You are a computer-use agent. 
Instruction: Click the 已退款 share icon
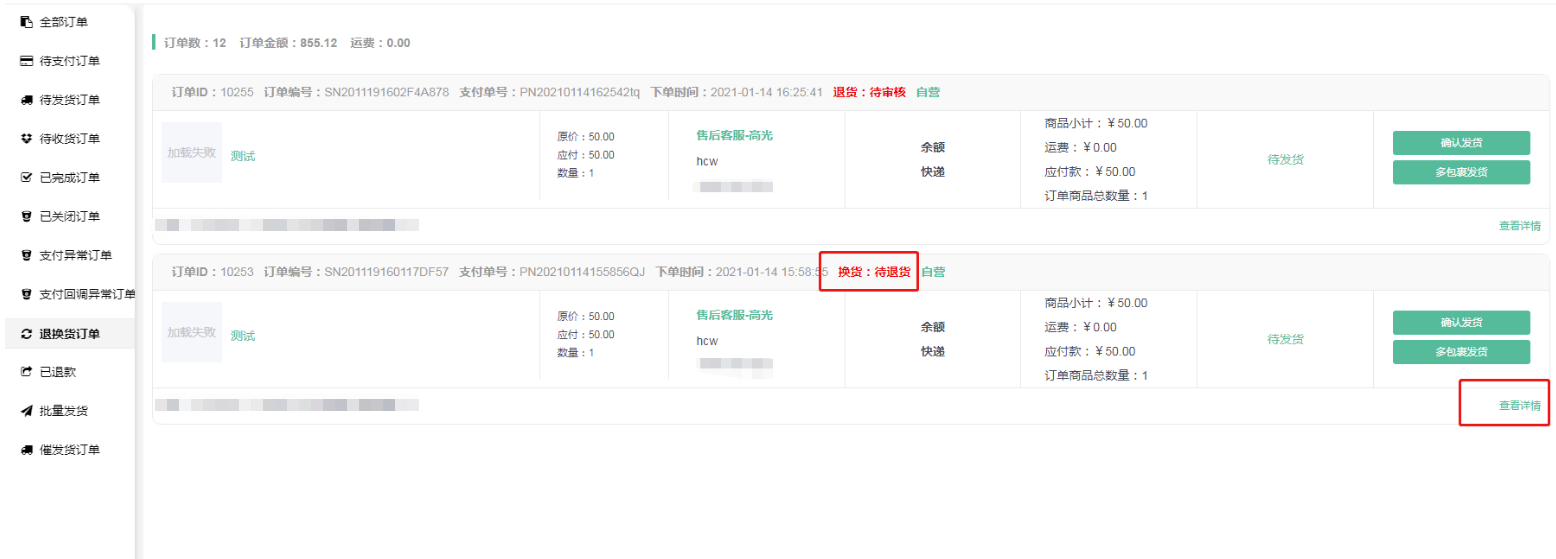(x=27, y=372)
